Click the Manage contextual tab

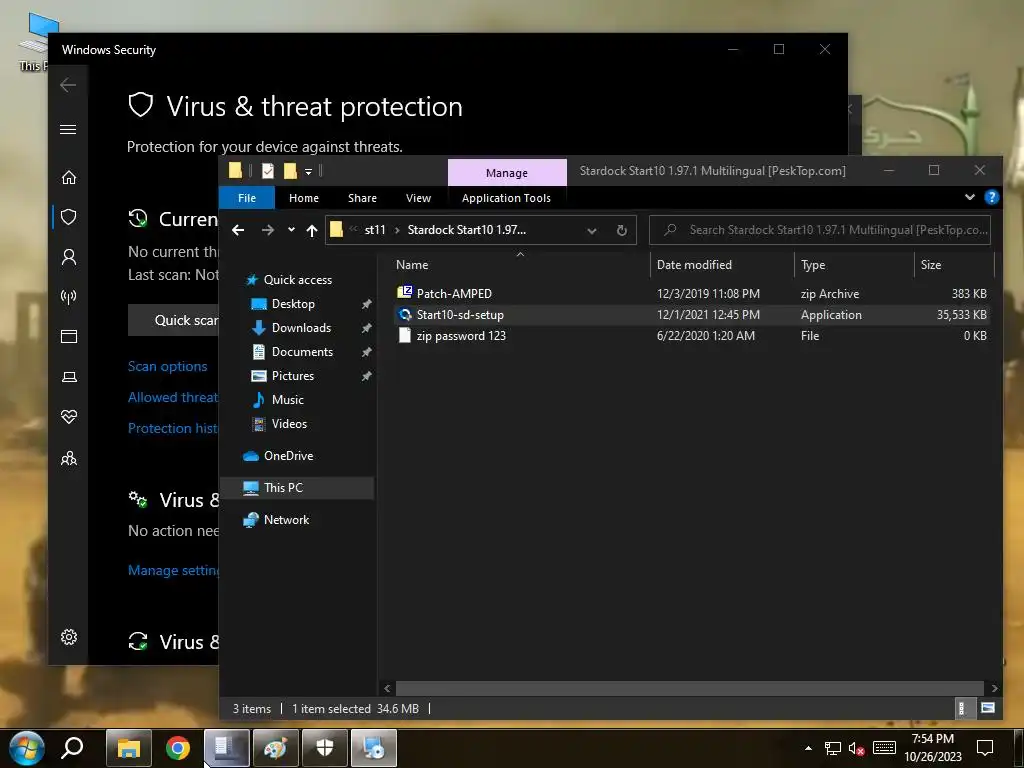pos(507,173)
